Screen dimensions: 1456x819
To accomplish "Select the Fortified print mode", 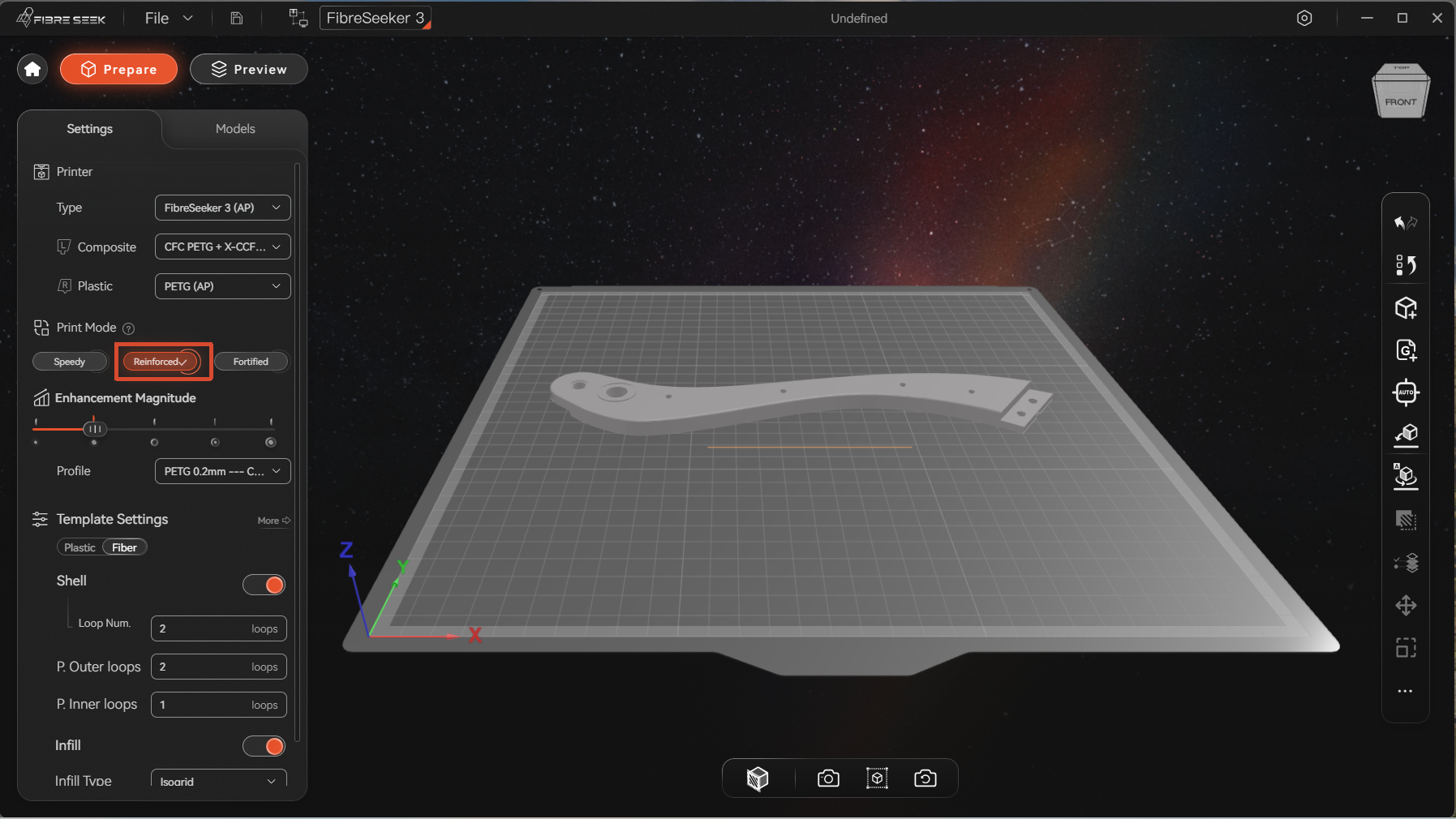I will (x=251, y=362).
